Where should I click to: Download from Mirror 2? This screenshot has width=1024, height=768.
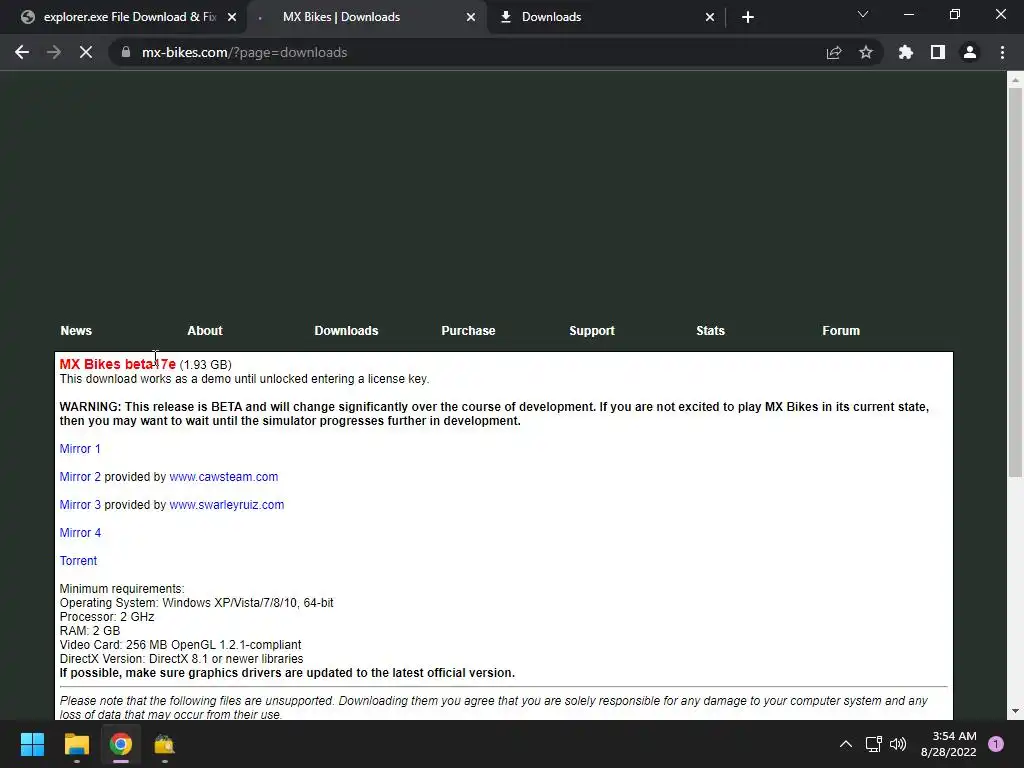(80, 477)
